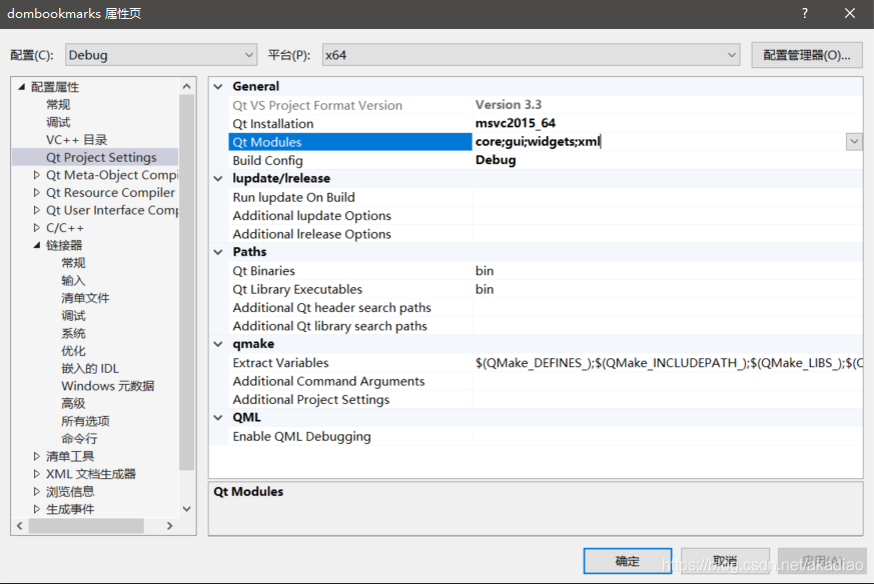Viewport: 874px width, 584px height.
Task: Select Additional Project Settings property
Action: 545,400
